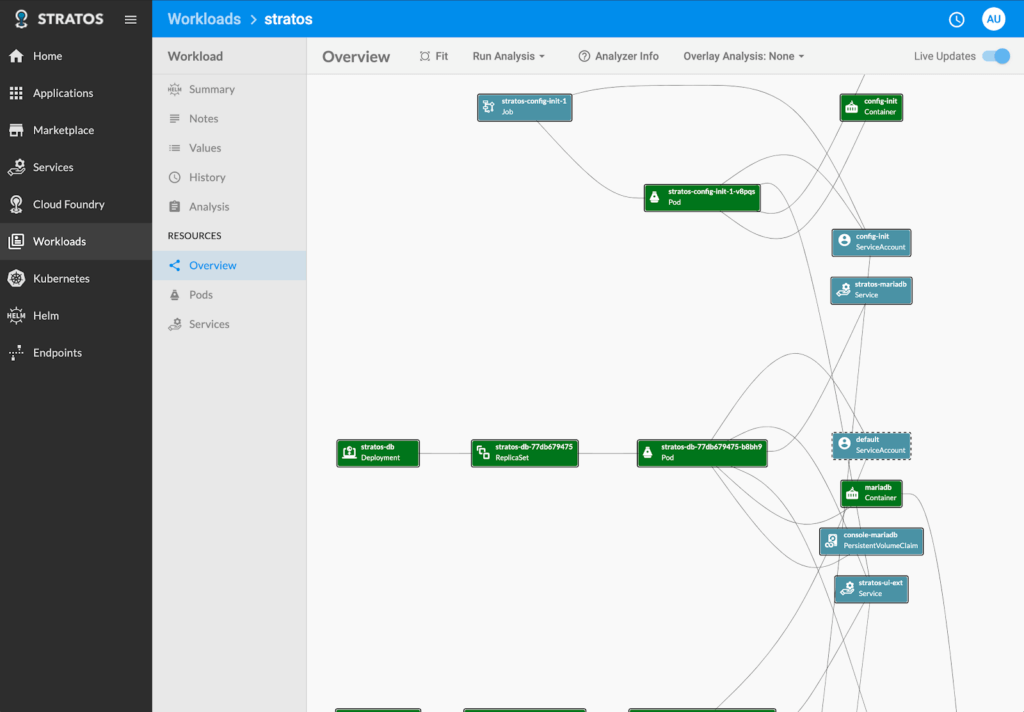Select the stratos-db-77db679475 ReplicaSet node
The height and width of the screenshot is (712, 1024).
pos(524,453)
